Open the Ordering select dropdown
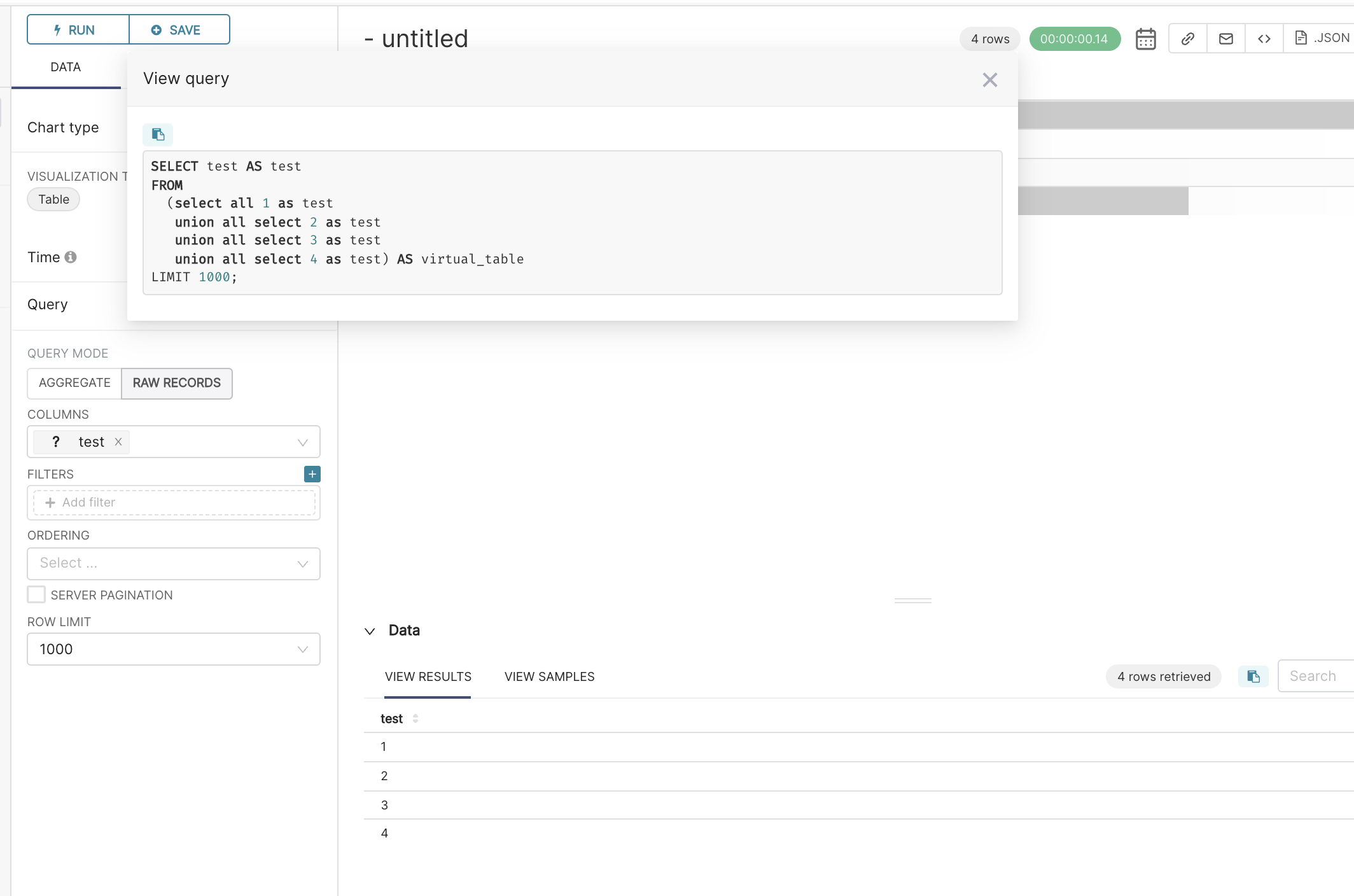 tap(173, 564)
